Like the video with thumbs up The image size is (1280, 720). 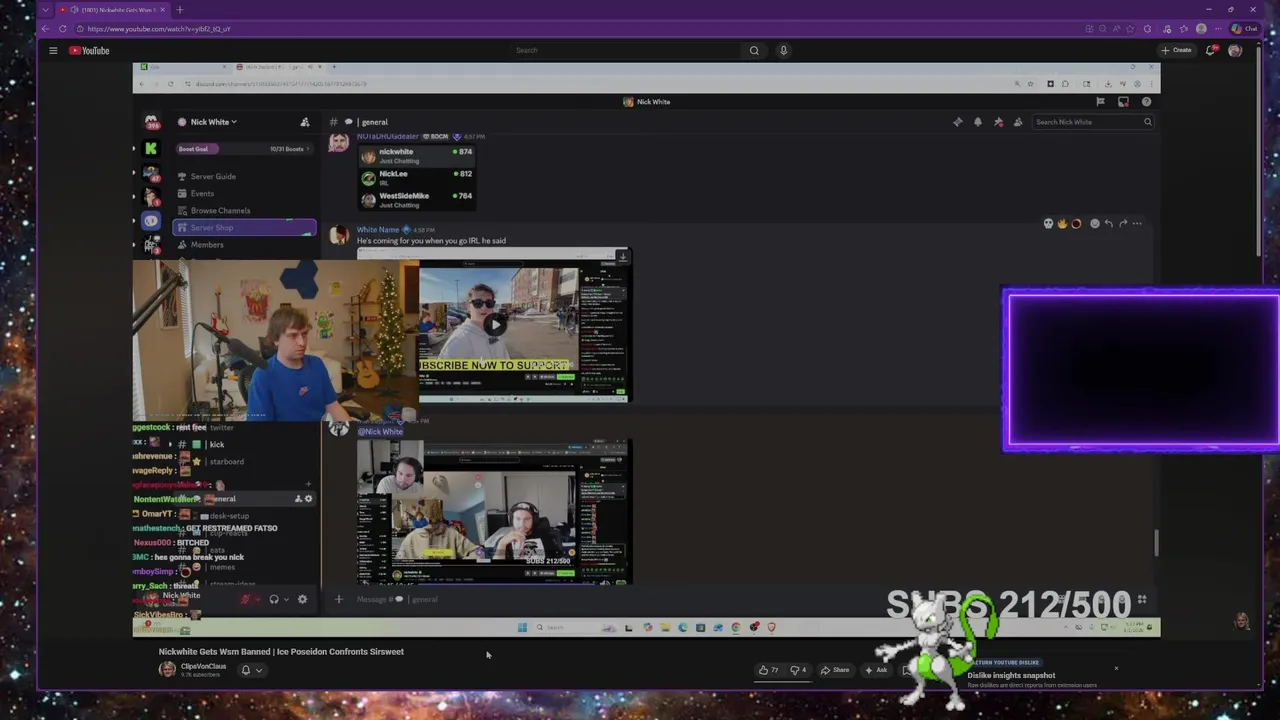point(768,670)
